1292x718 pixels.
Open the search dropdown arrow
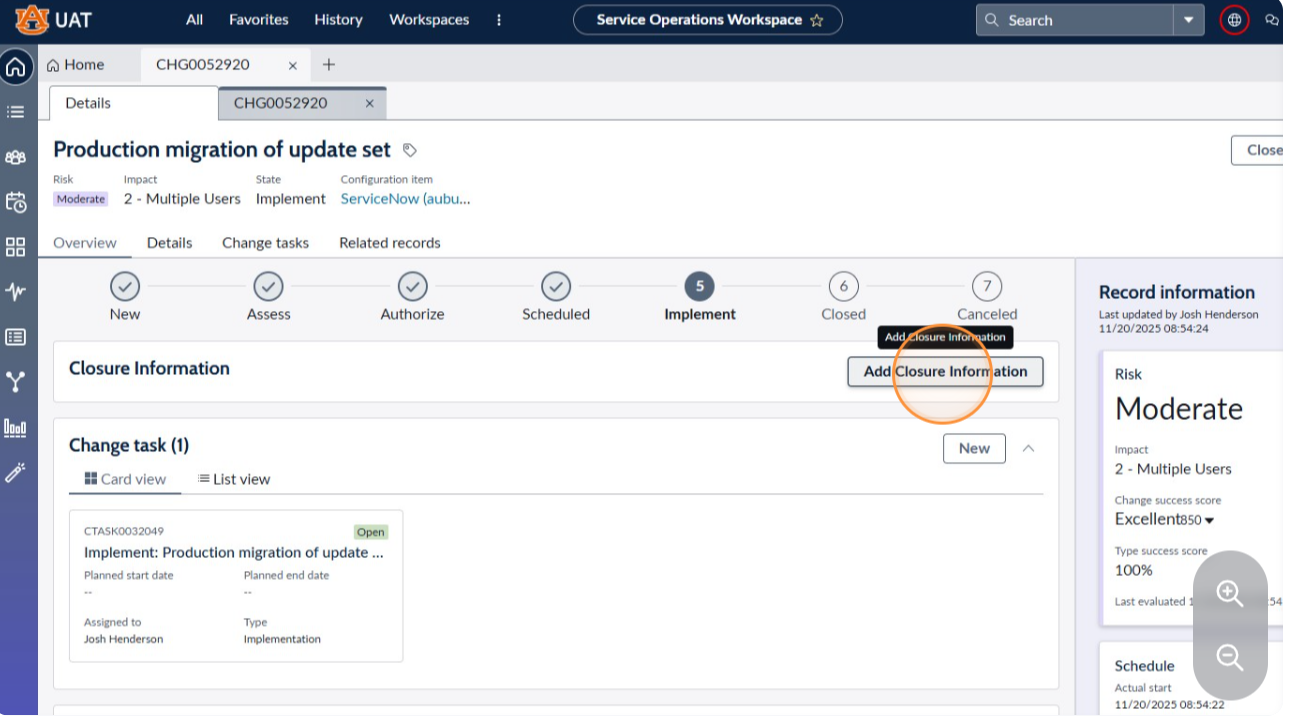(1189, 20)
